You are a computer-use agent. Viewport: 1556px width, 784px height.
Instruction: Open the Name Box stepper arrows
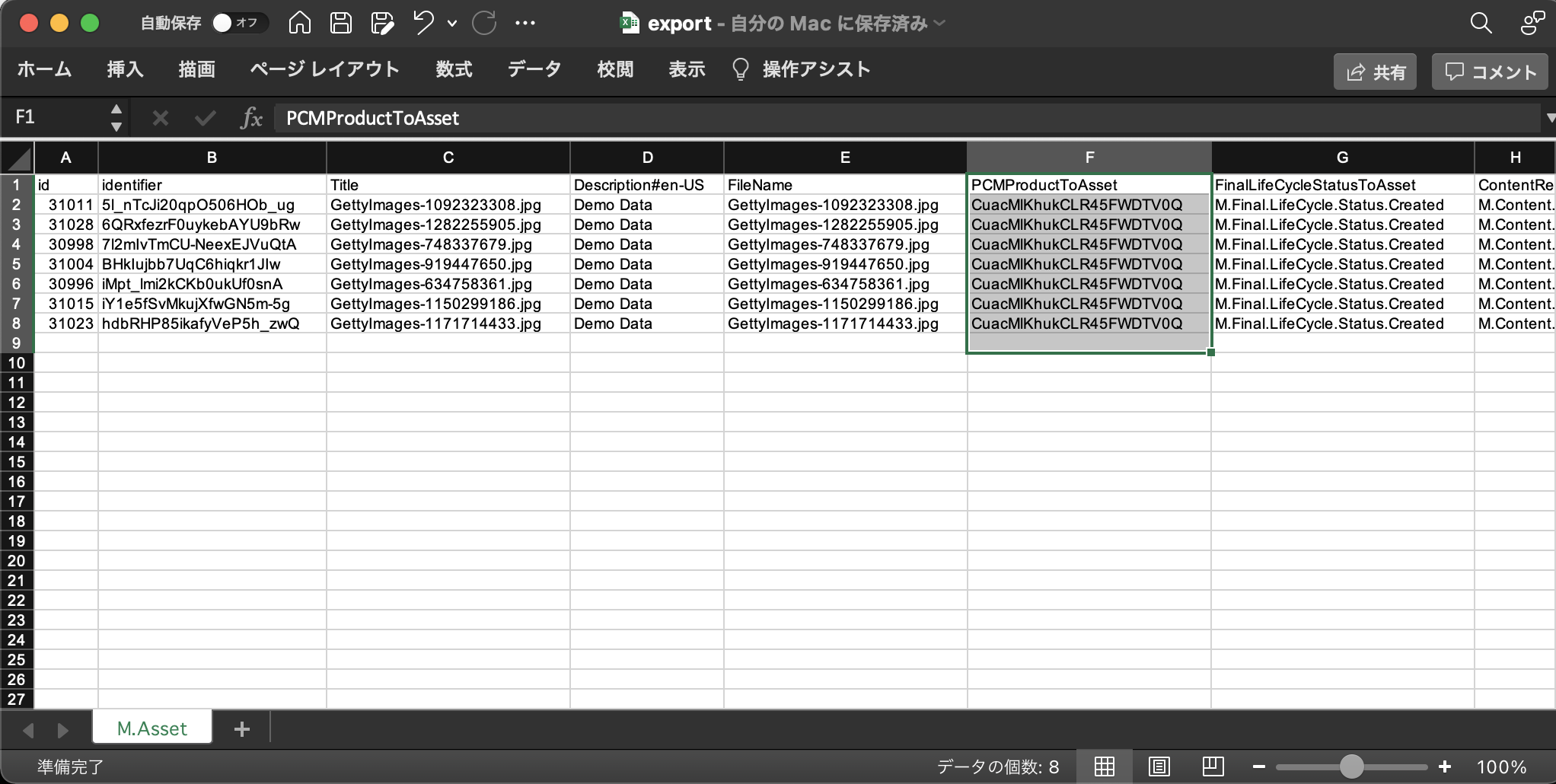pos(116,117)
